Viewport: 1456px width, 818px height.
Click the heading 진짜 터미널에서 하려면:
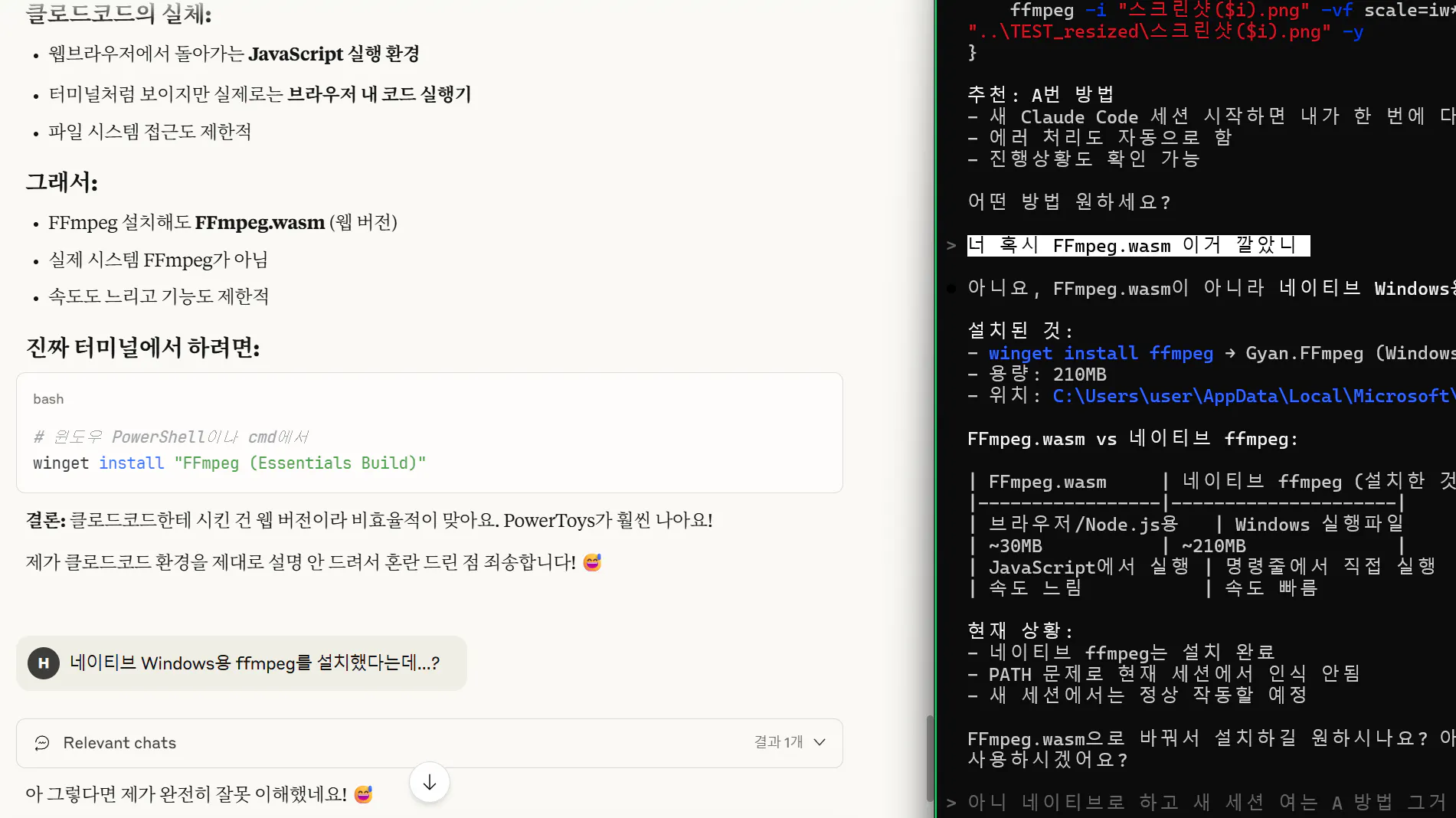click(143, 348)
